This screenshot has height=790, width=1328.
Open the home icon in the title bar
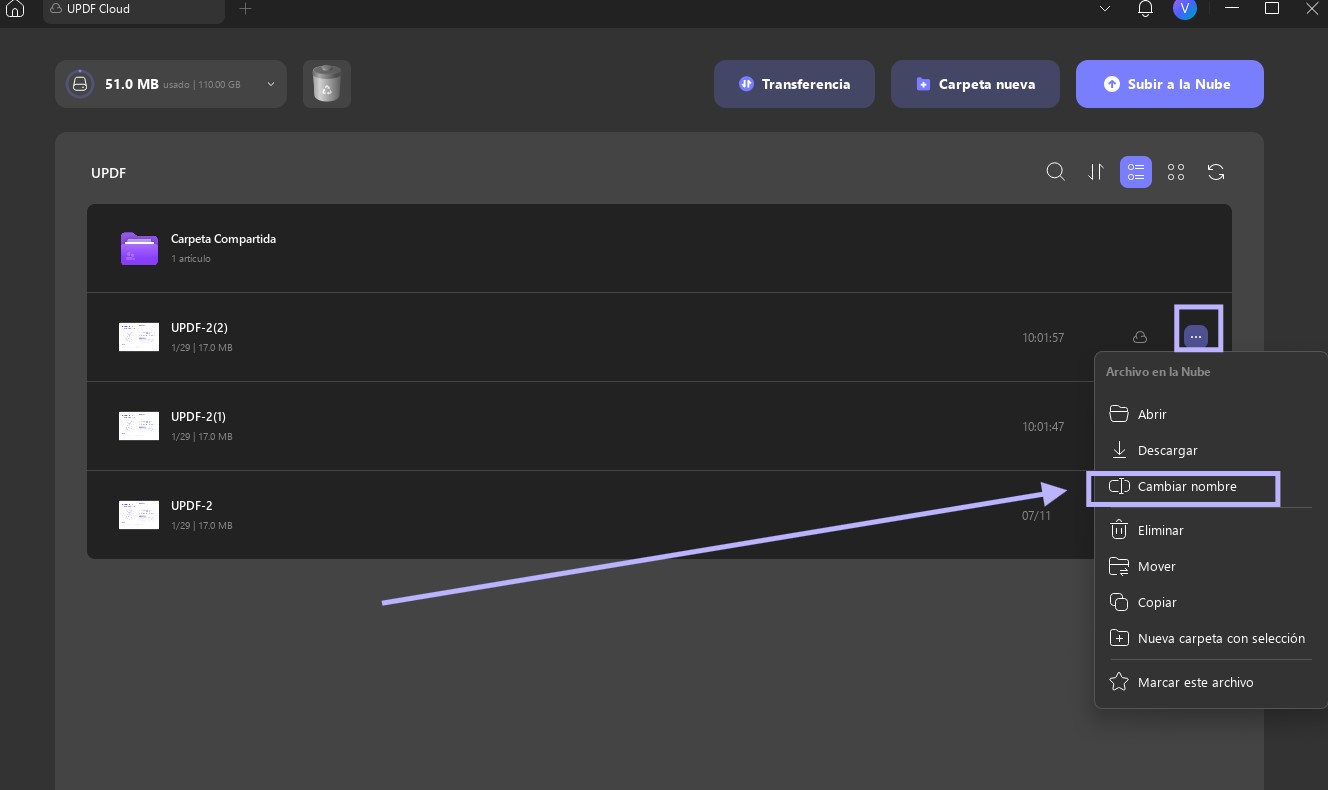point(14,9)
